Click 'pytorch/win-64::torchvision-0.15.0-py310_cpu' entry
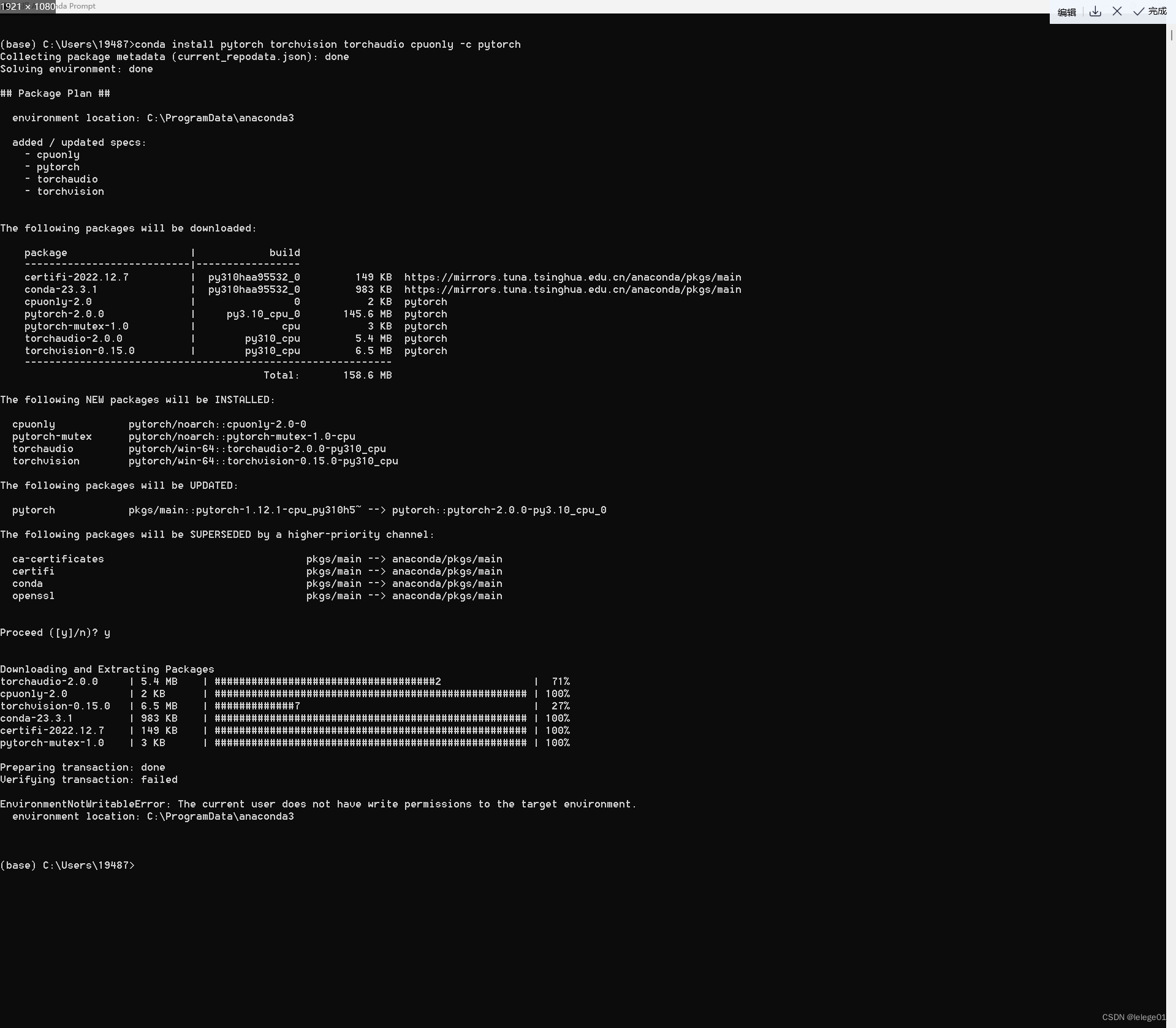1176x1028 pixels. (x=264, y=461)
